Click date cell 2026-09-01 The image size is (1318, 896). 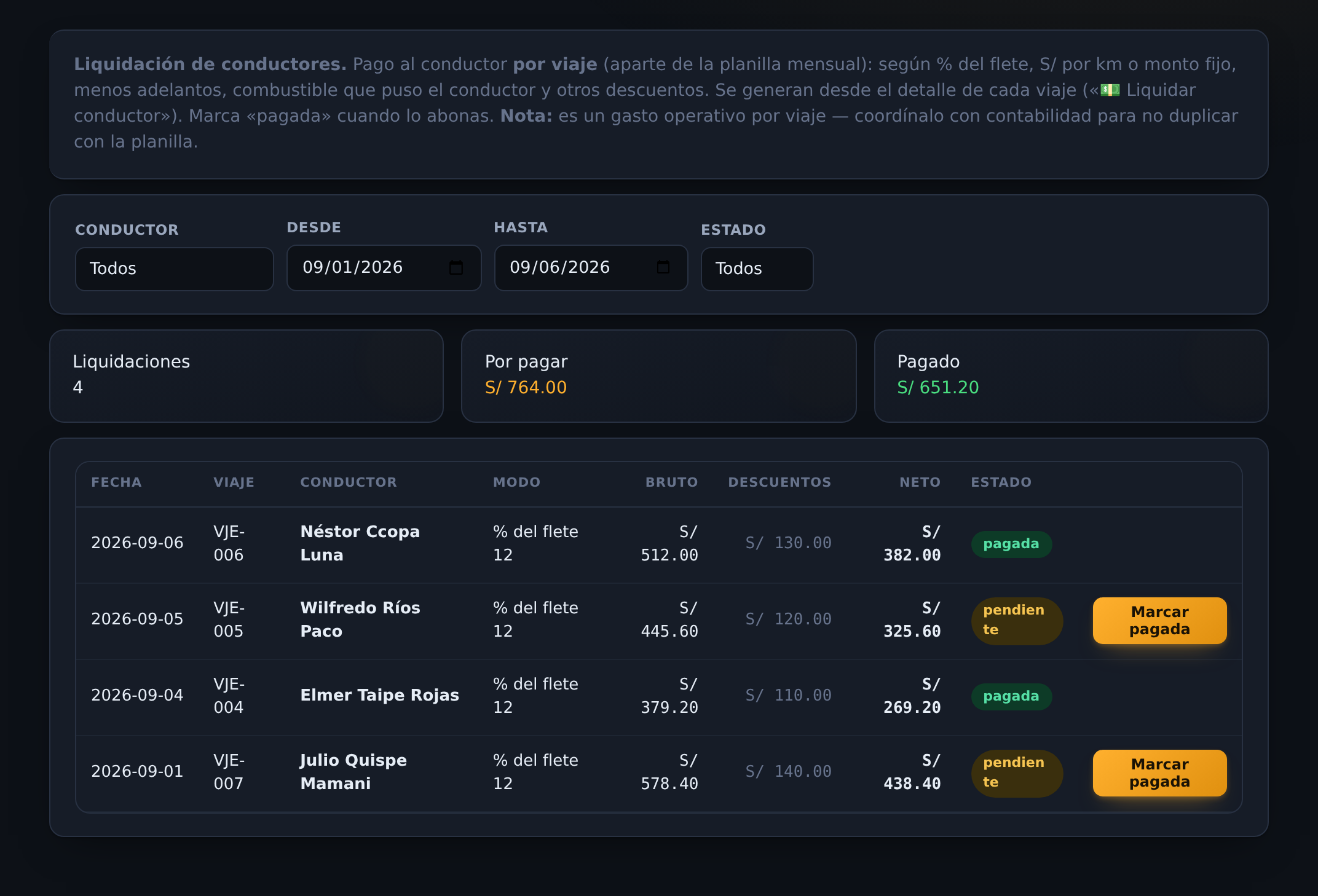137,771
